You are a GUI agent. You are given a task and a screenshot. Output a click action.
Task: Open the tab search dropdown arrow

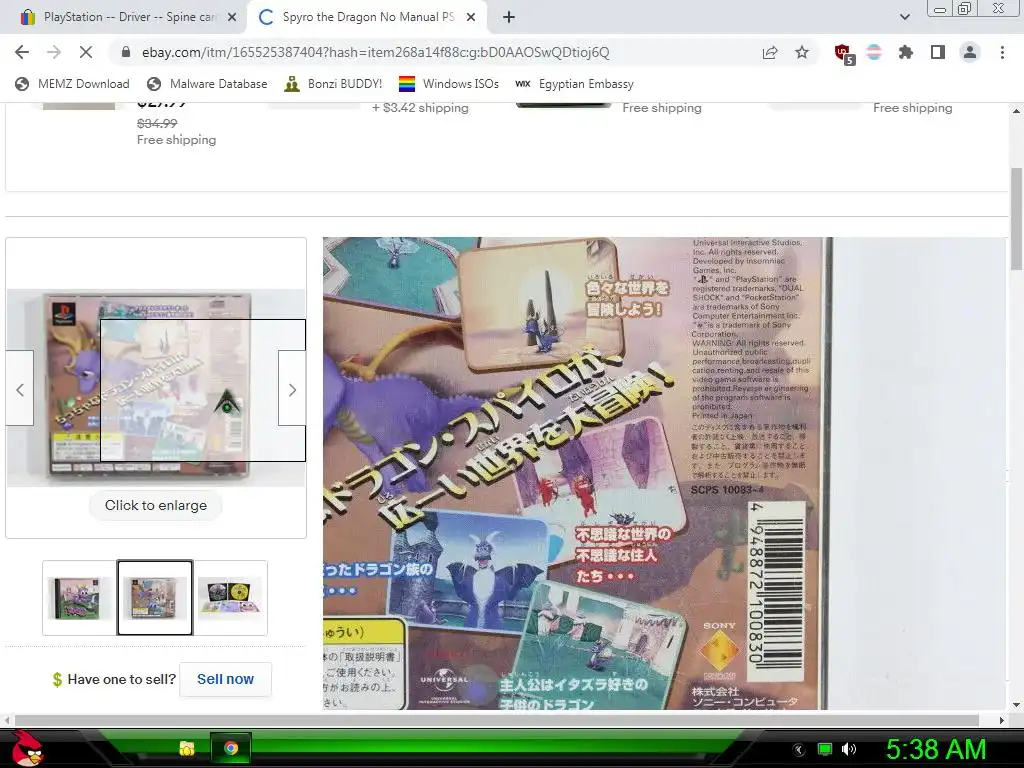tap(904, 17)
